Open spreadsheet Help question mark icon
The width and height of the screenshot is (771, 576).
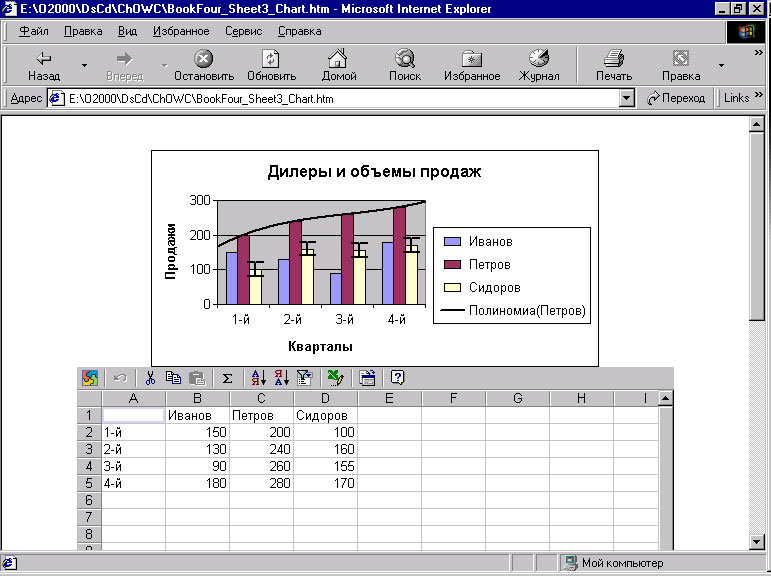[x=397, y=378]
